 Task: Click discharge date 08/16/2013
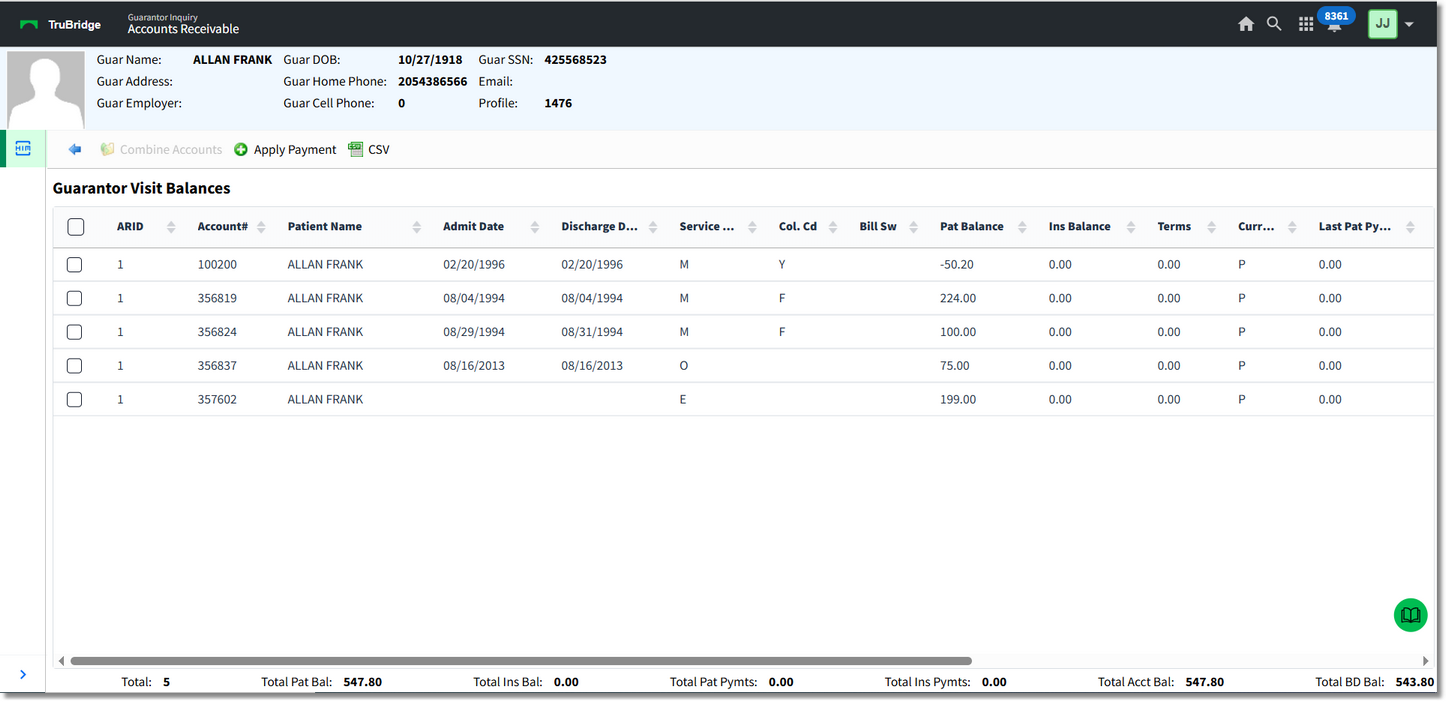(592, 366)
